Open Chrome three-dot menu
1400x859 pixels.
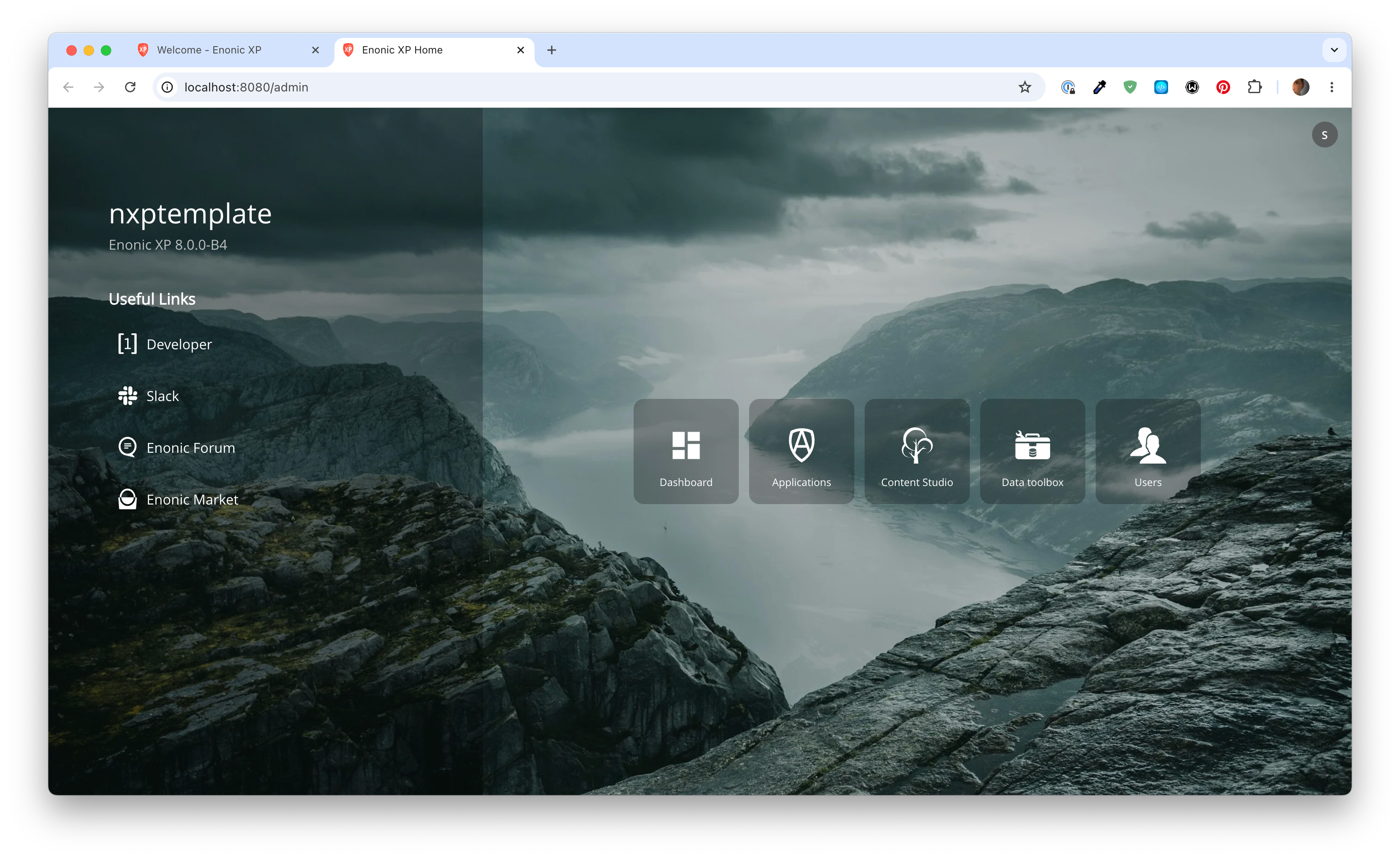(1331, 87)
